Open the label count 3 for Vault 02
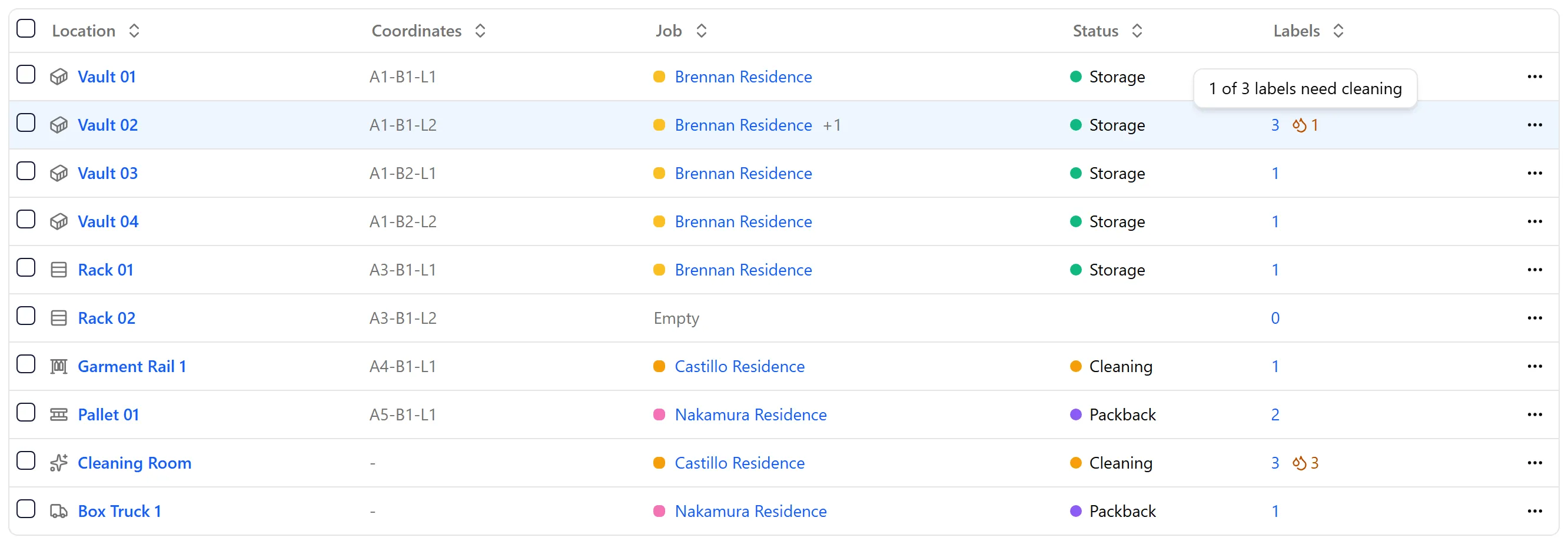Image resolution: width=1568 pixels, height=544 pixels. coord(1275,125)
